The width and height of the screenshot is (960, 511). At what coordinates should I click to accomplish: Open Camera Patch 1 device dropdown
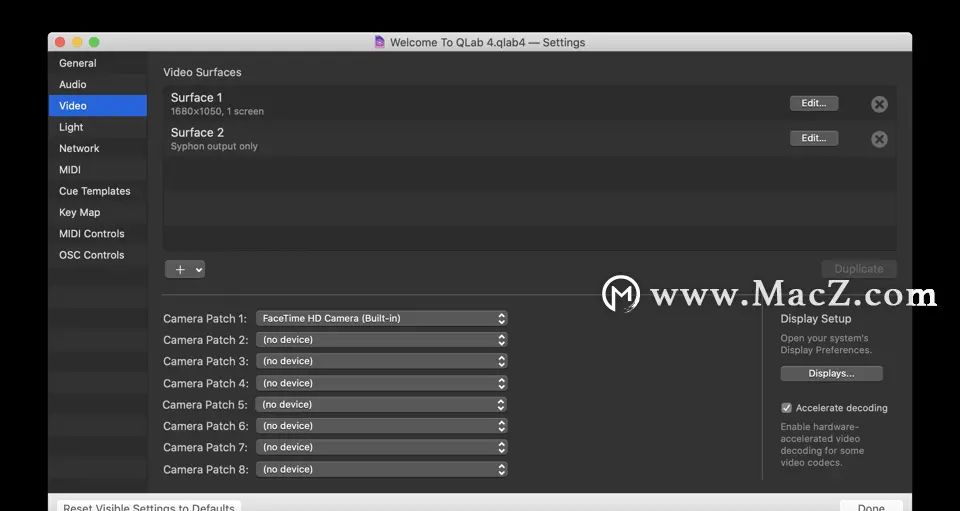pos(381,318)
